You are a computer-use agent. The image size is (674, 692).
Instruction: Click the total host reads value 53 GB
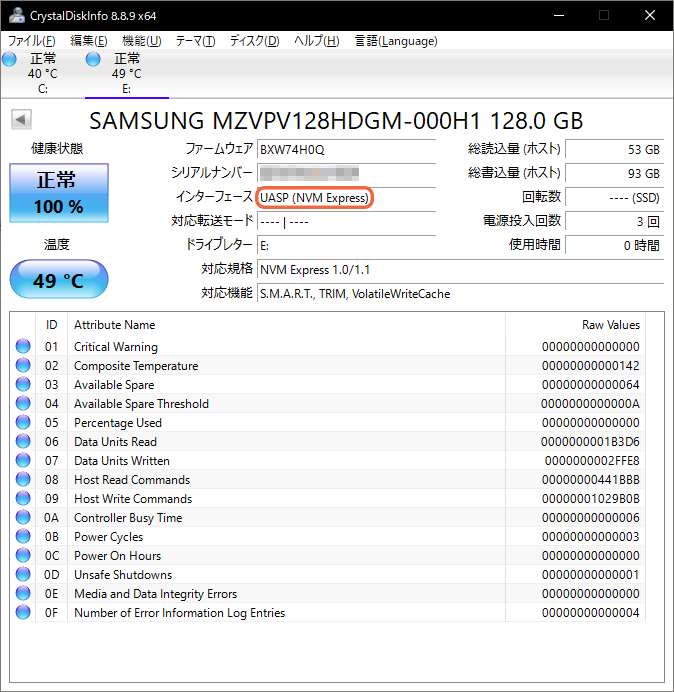click(x=614, y=149)
